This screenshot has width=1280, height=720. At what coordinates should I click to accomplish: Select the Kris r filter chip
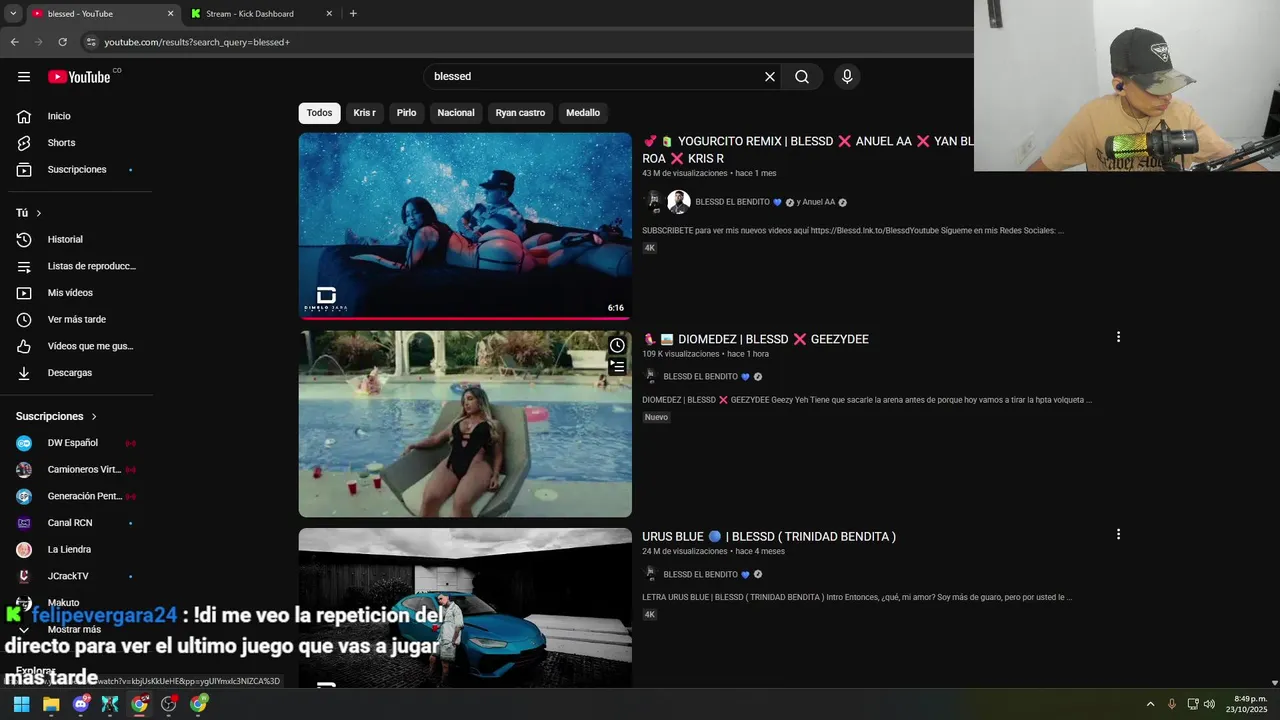[x=364, y=113]
